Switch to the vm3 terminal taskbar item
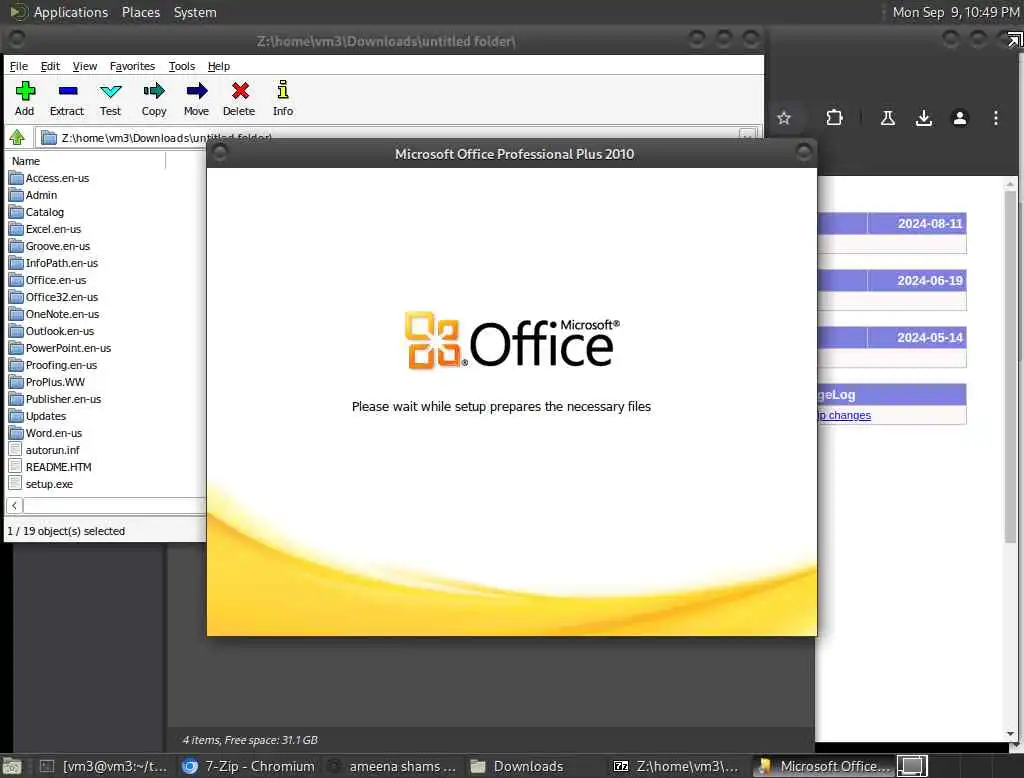Viewport: 1024px width, 778px height. (103, 766)
